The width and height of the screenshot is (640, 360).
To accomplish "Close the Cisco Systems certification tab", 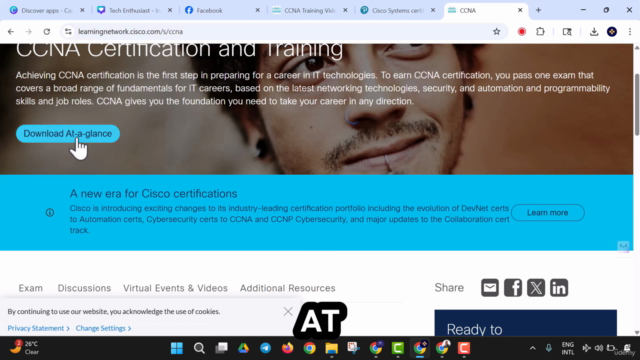I will [433, 10].
